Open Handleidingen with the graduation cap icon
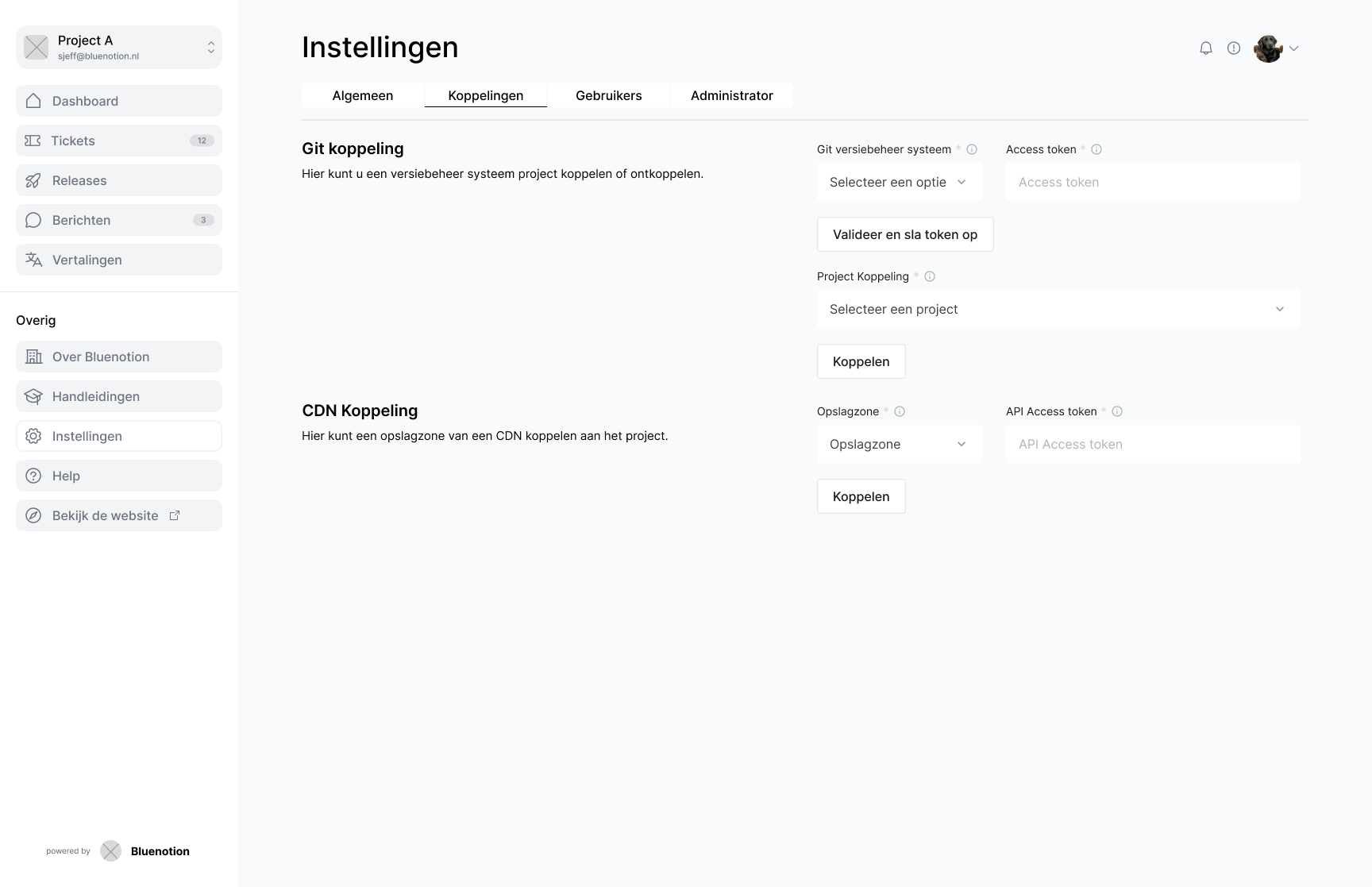This screenshot has width=1372, height=887. click(x=33, y=396)
